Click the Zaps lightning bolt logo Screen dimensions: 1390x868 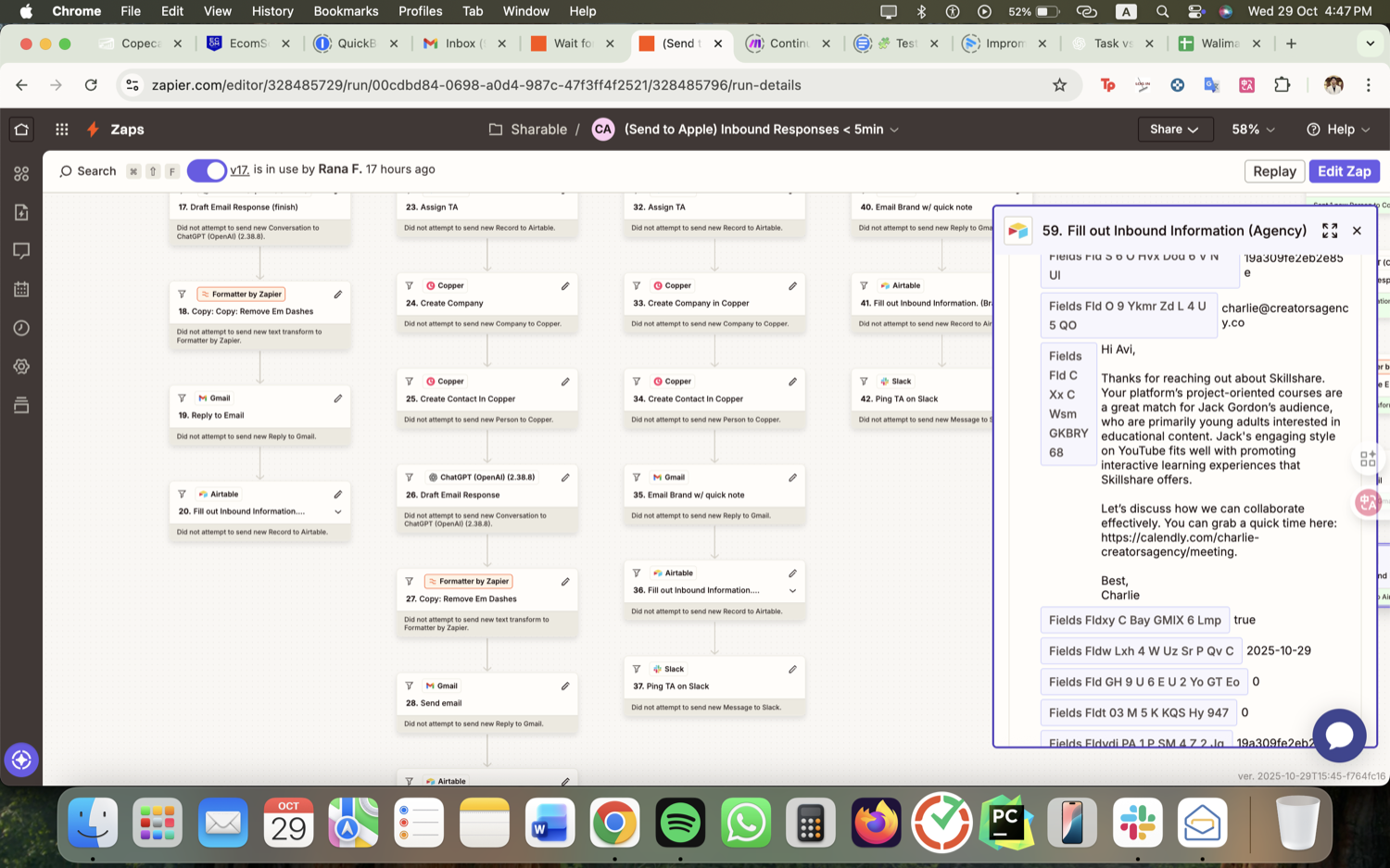click(93, 130)
